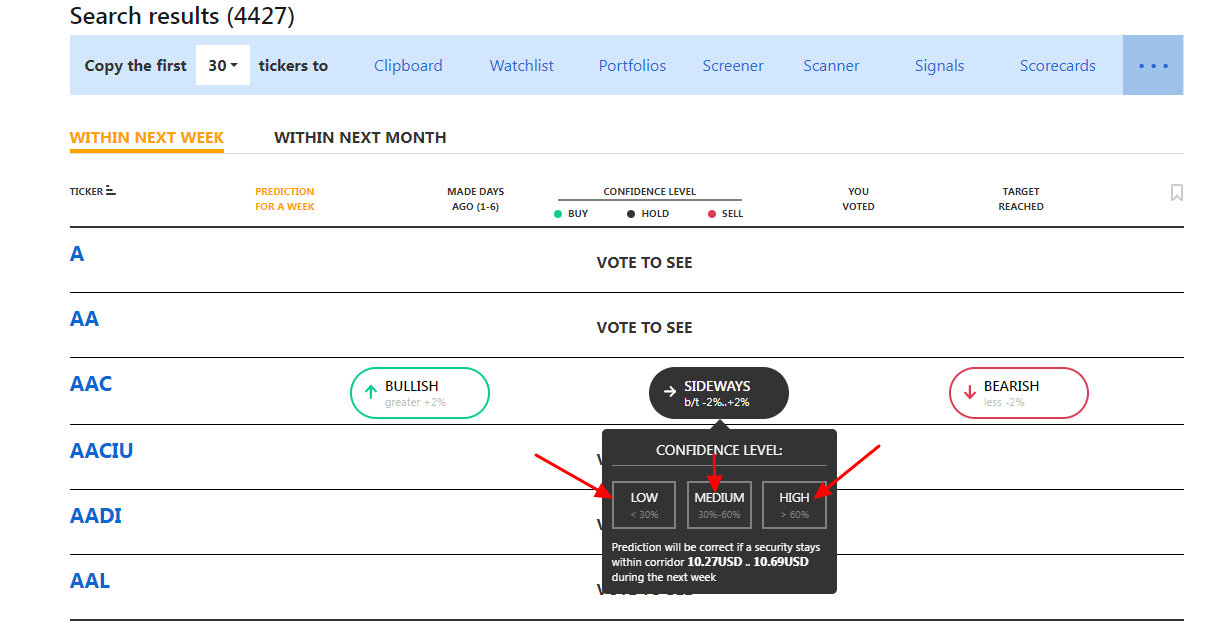Screen dimensions: 1228x623
Task: Vote Bullish for AAC
Action: 420,393
